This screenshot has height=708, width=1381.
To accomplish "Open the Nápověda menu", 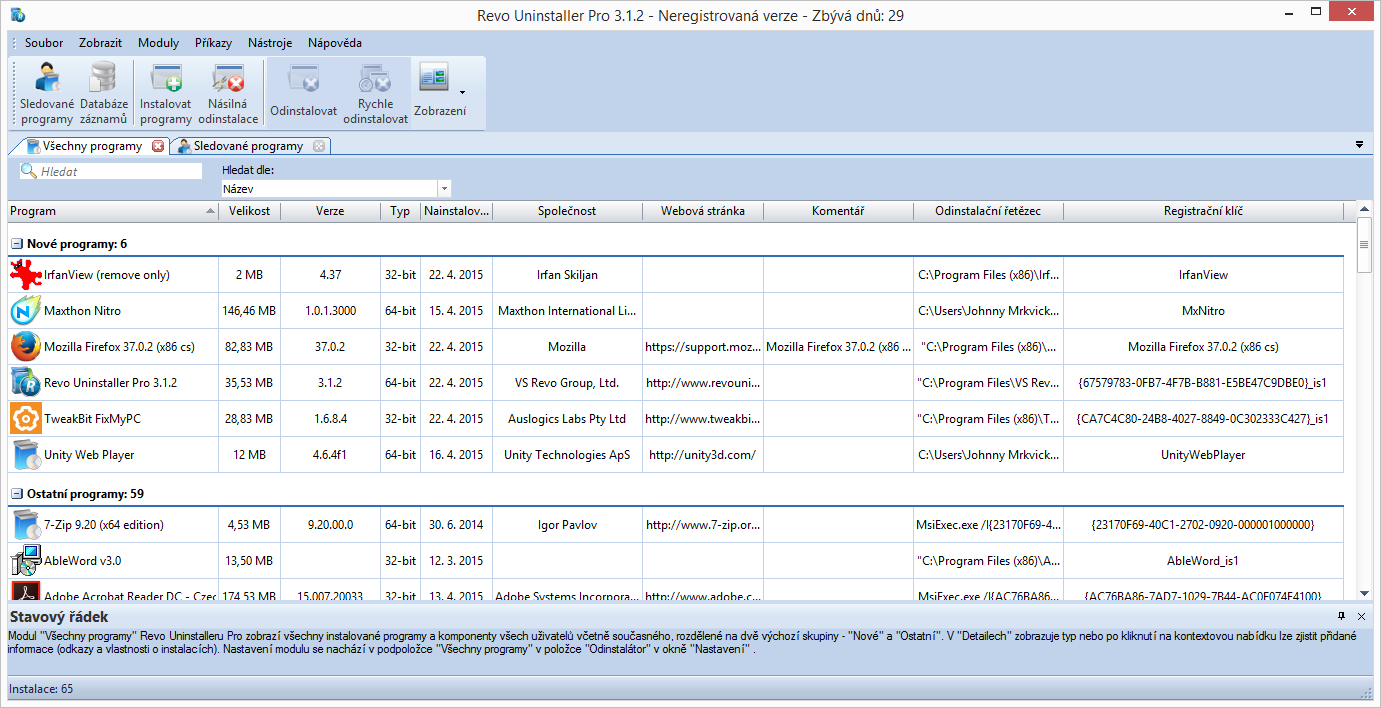I will click(335, 43).
